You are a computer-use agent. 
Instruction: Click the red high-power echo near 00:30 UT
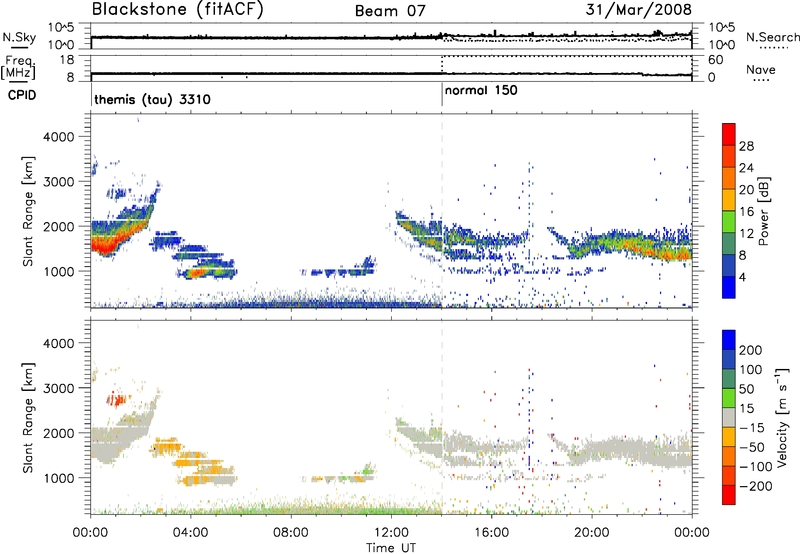click(105, 245)
